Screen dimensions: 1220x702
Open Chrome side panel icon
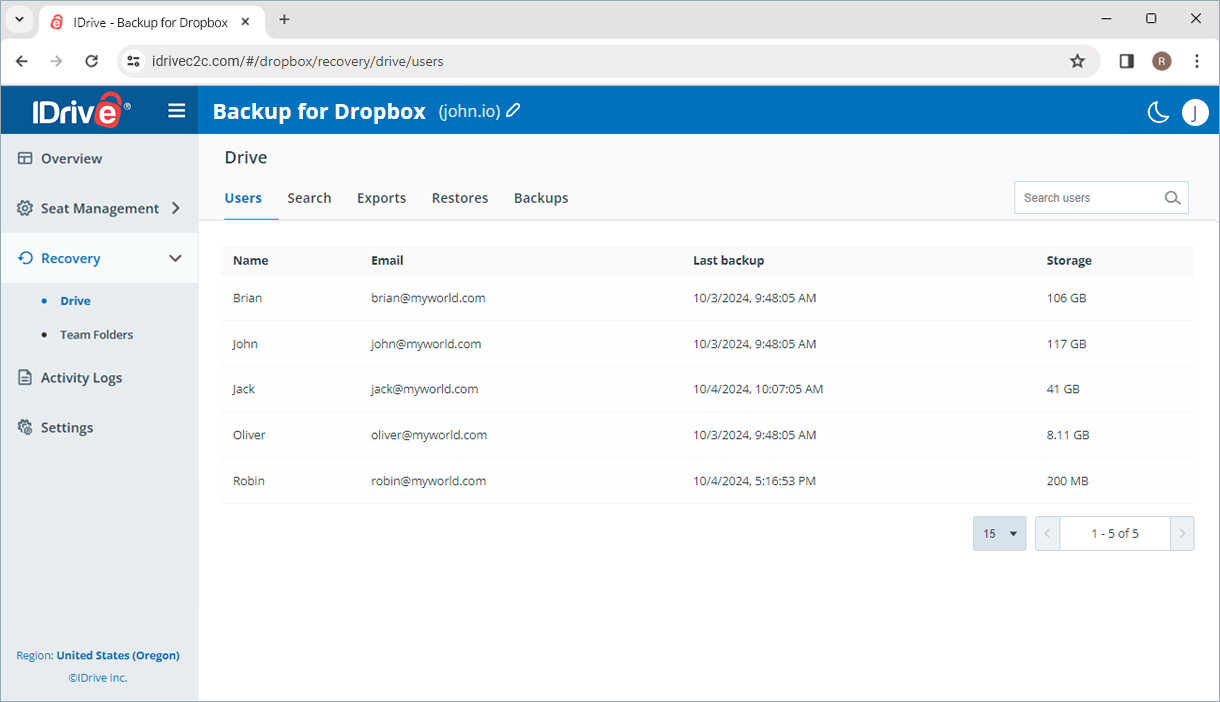tap(1126, 61)
